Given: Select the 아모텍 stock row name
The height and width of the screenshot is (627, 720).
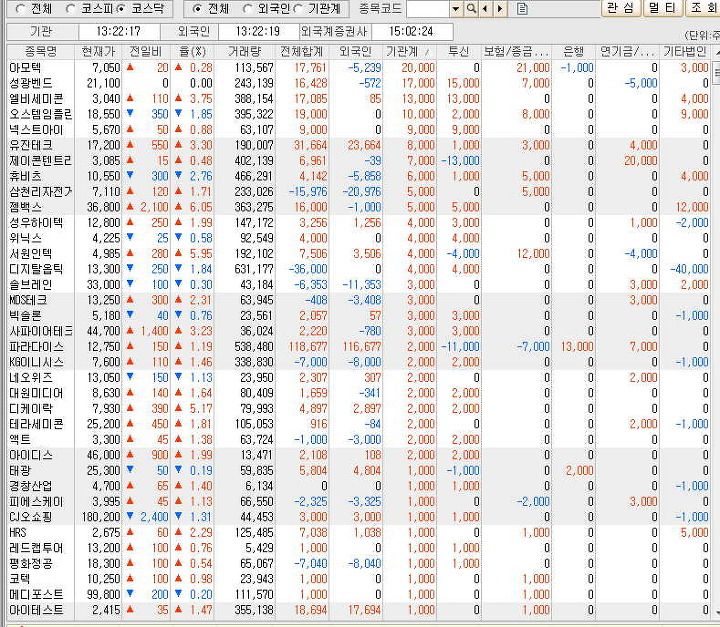Looking at the screenshot, I should tap(25, 68).
